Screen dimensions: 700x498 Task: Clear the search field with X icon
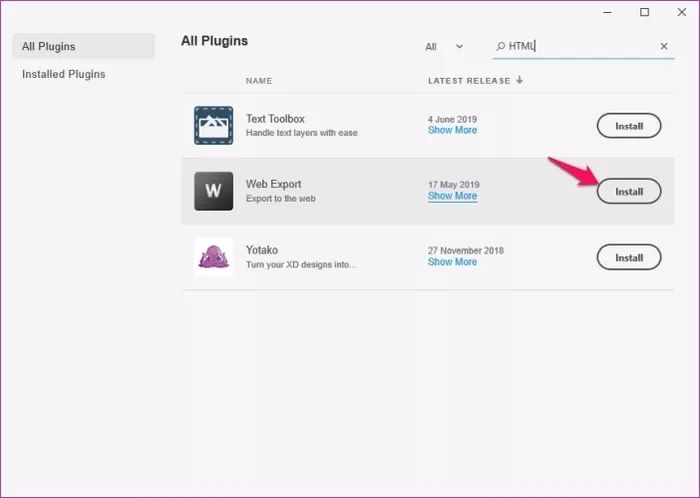tap(664, 46)
